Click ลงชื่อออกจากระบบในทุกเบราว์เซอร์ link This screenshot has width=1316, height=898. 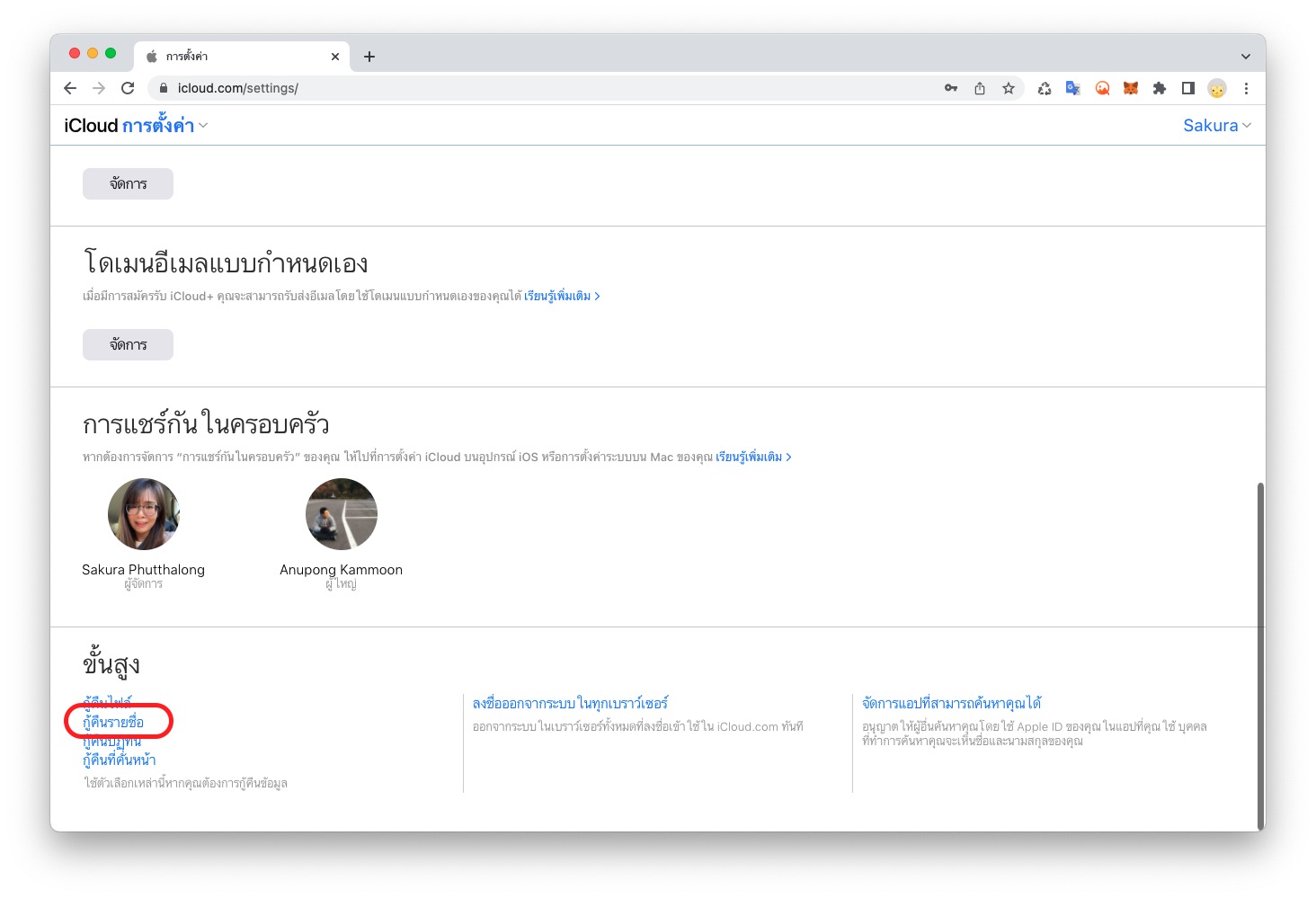tap(570, 703)
